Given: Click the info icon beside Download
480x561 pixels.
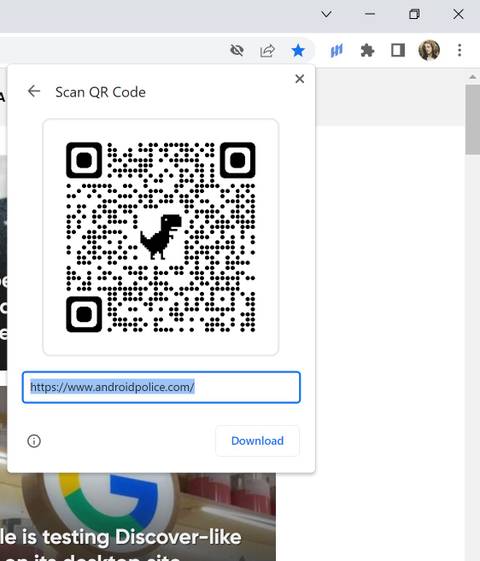Looking at the screenshot, I should click(34, 441).
